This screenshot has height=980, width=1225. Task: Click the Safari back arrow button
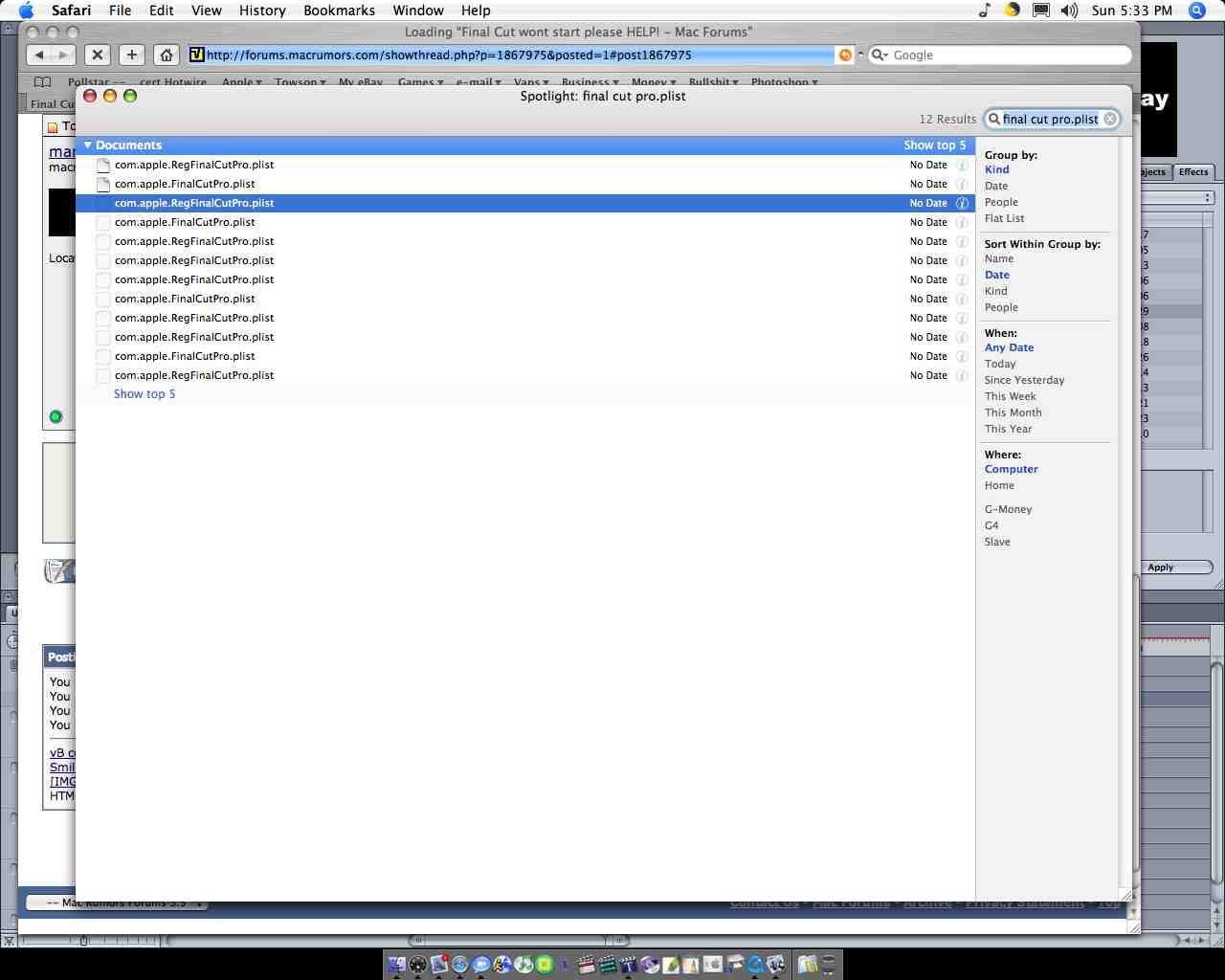39,55
